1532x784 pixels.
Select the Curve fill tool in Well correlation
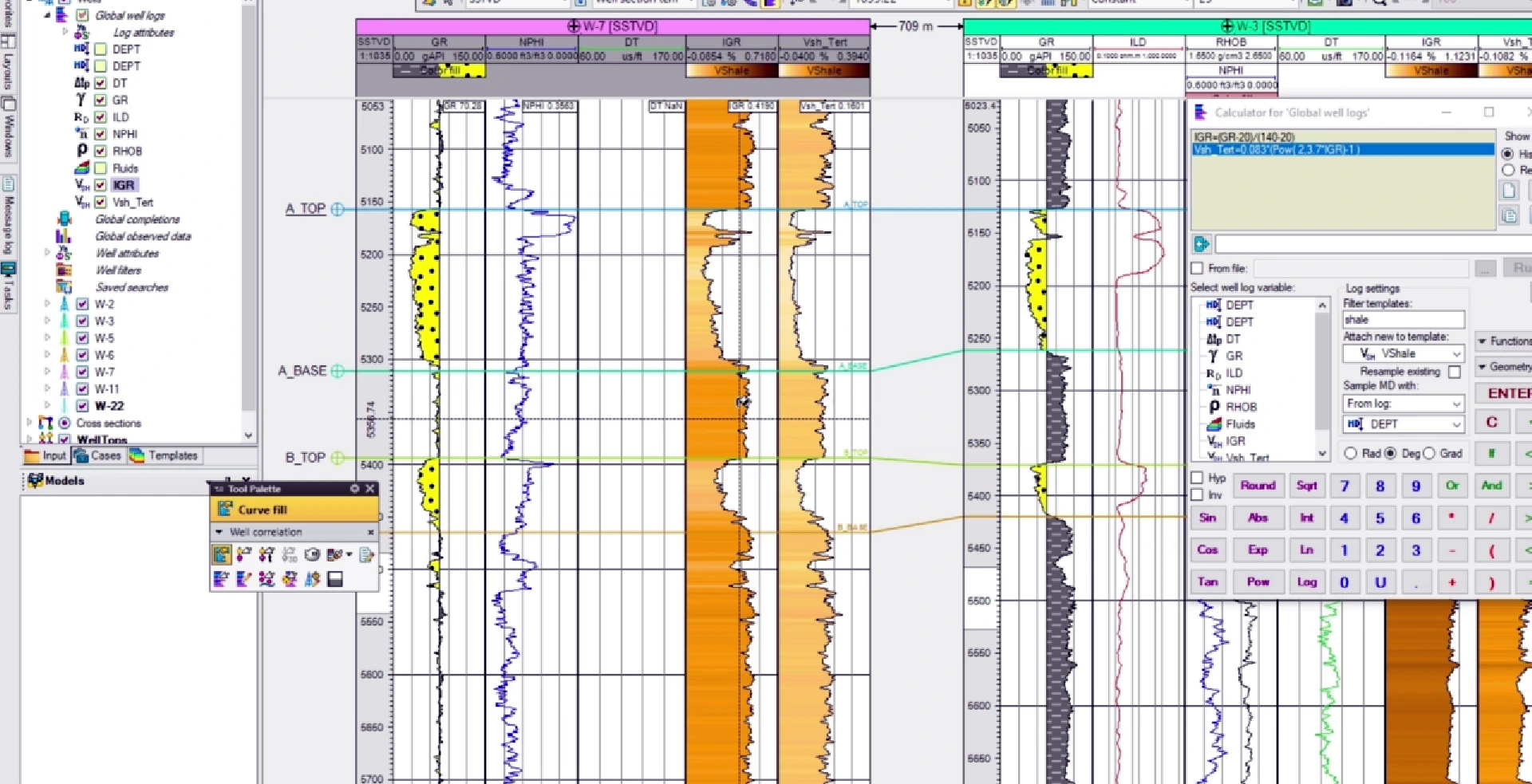point(222,554)
